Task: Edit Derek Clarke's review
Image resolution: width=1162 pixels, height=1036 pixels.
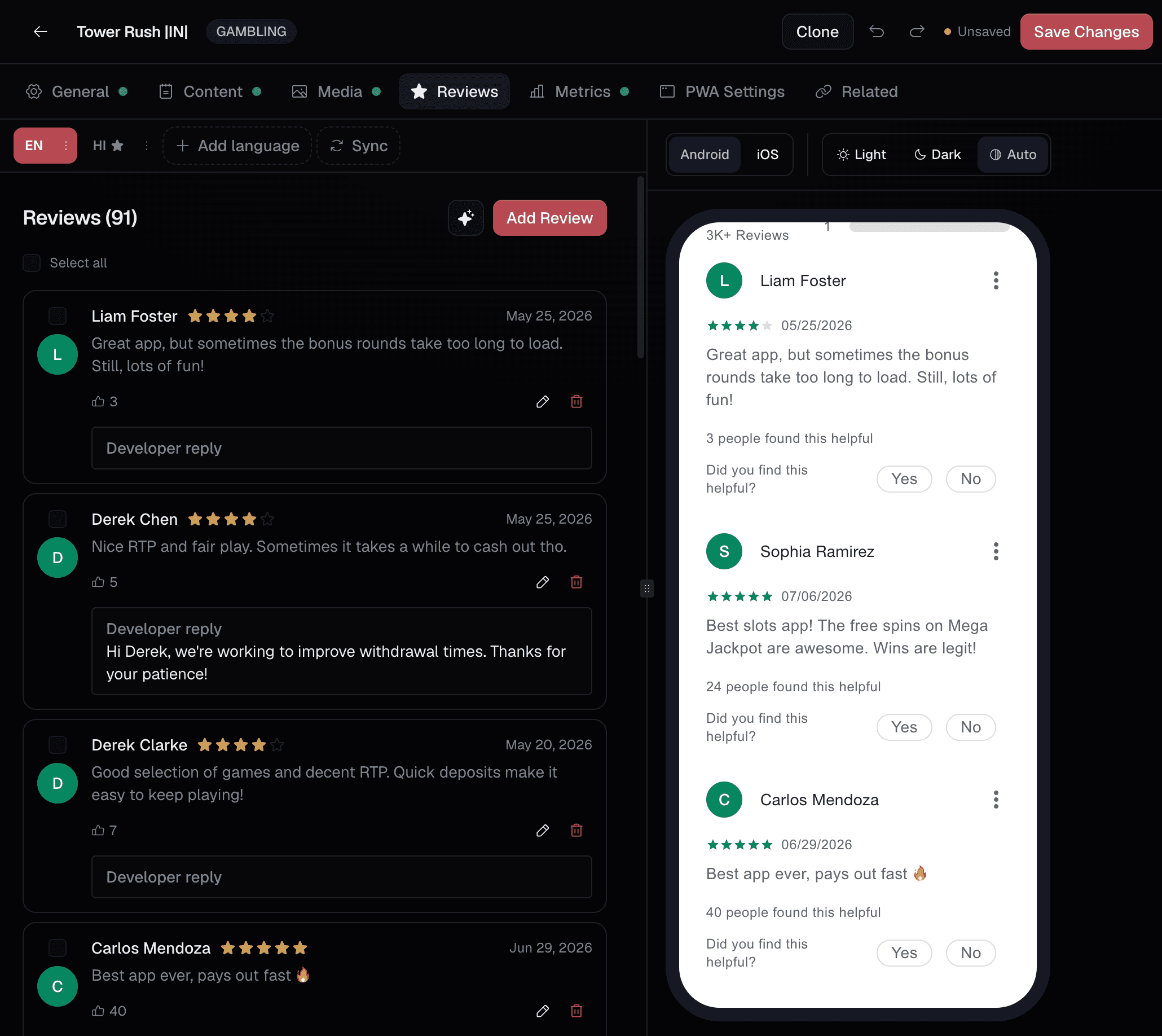Action: 543,831
